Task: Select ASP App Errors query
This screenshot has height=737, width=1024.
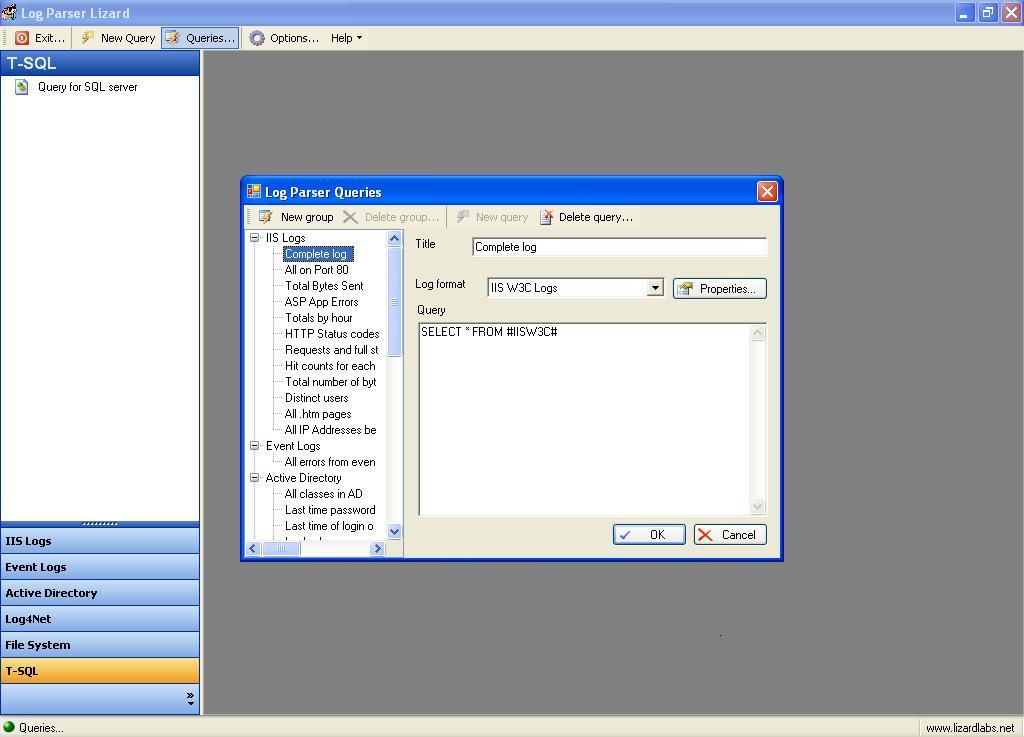Action: click(x=321, y=302)
